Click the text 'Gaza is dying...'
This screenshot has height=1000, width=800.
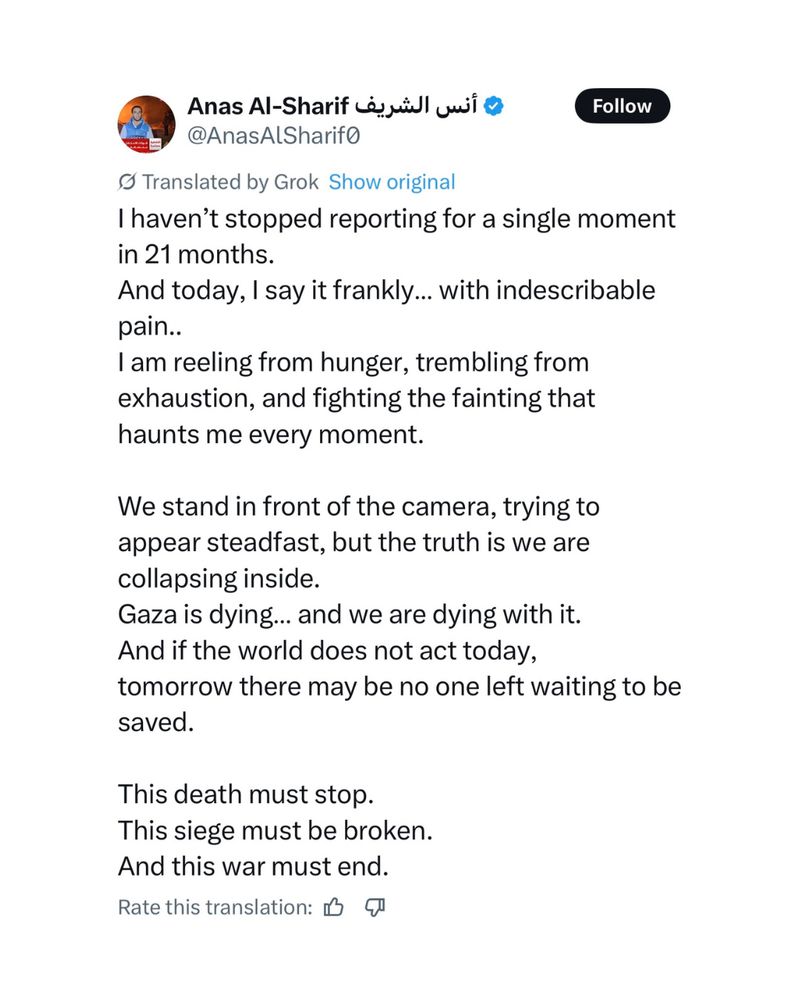point(198,615)
